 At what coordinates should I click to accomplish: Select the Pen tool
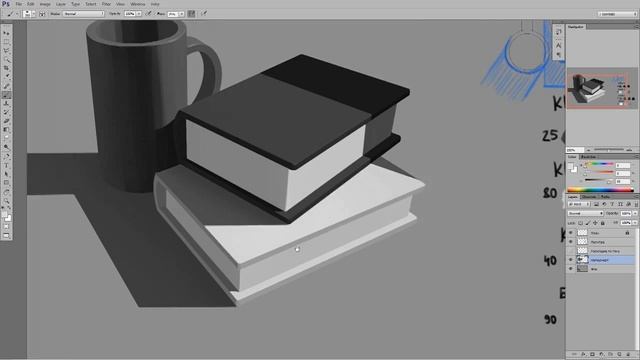point(6,156)
